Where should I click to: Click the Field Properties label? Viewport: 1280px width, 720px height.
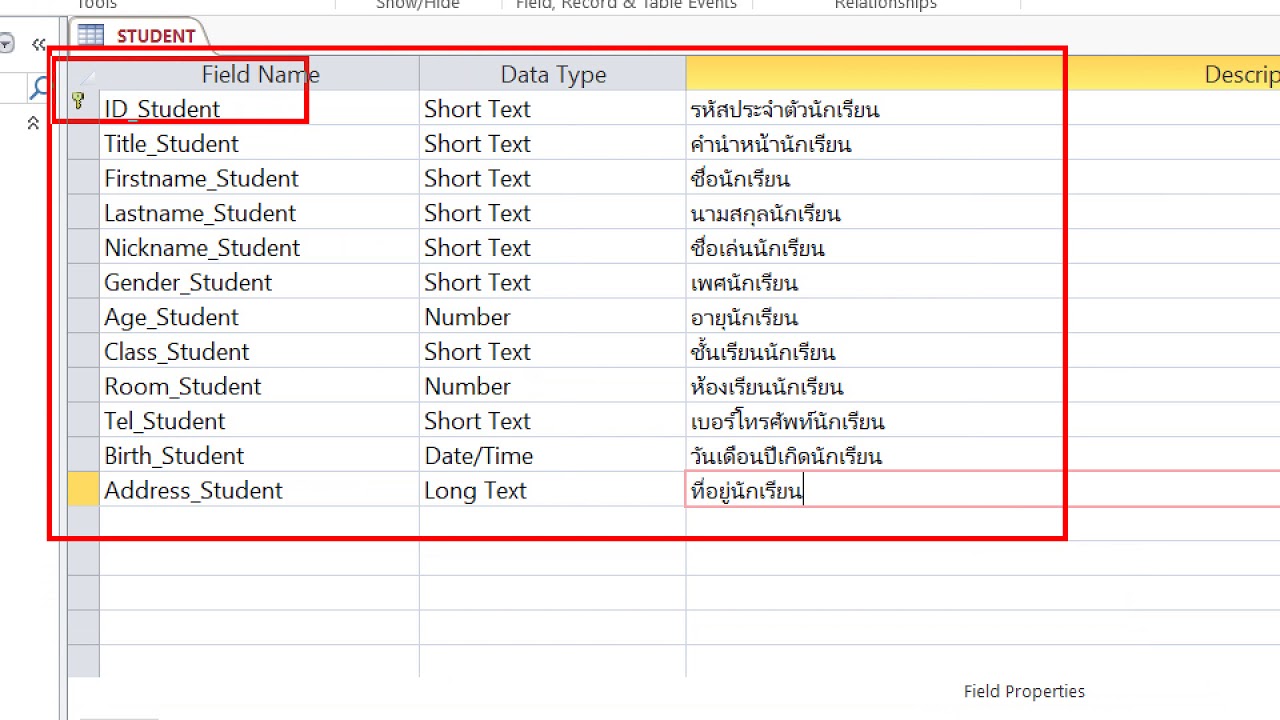(x=1024, y=691)
